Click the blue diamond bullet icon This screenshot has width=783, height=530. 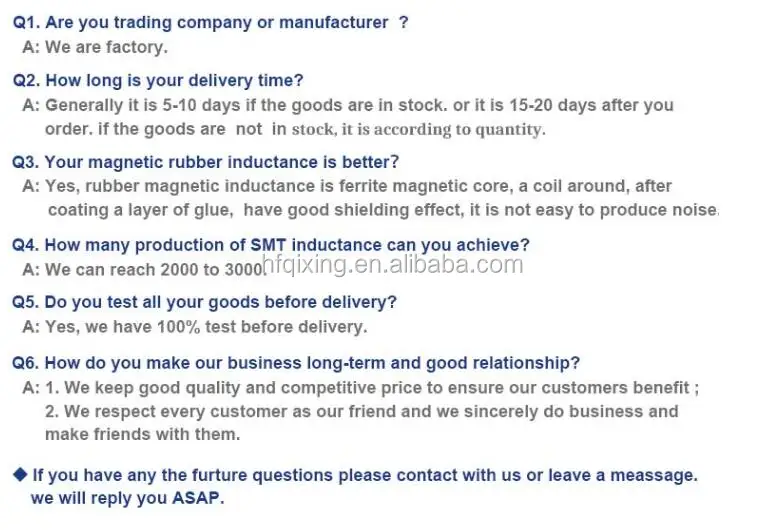tap(20, 476)
